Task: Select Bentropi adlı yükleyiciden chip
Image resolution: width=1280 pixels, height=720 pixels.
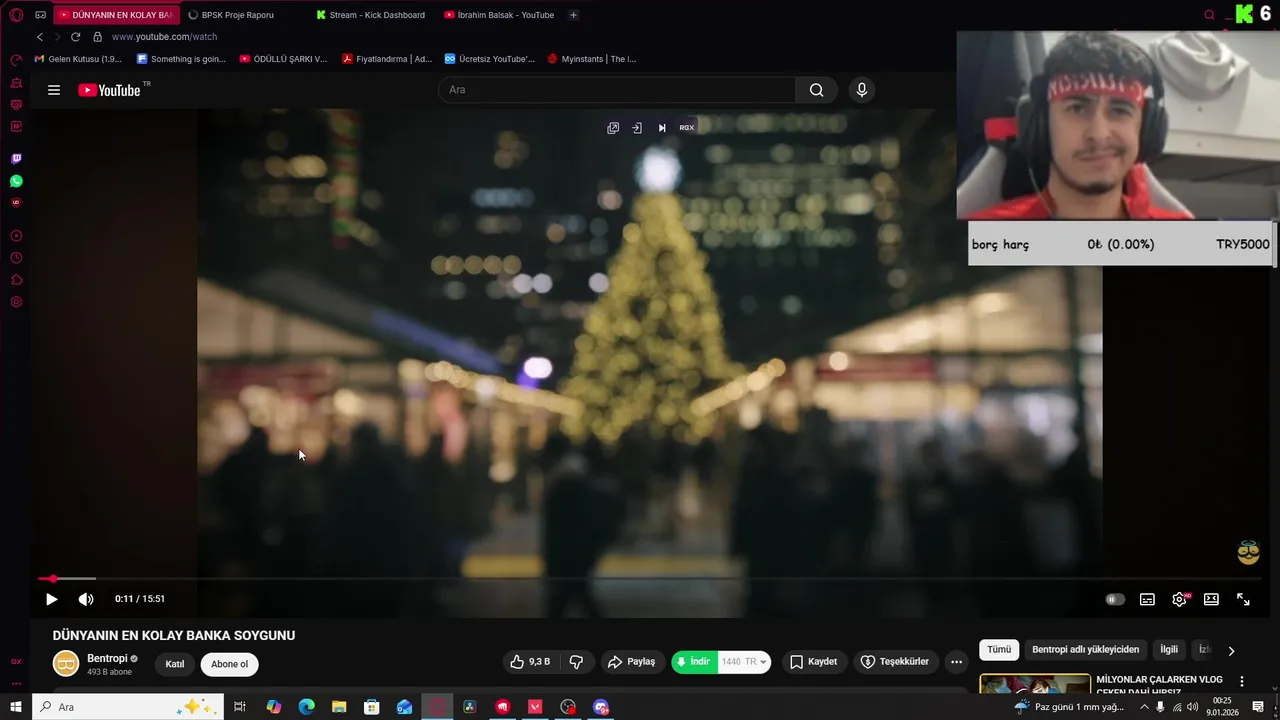Action: click(x=1085, y=650)
